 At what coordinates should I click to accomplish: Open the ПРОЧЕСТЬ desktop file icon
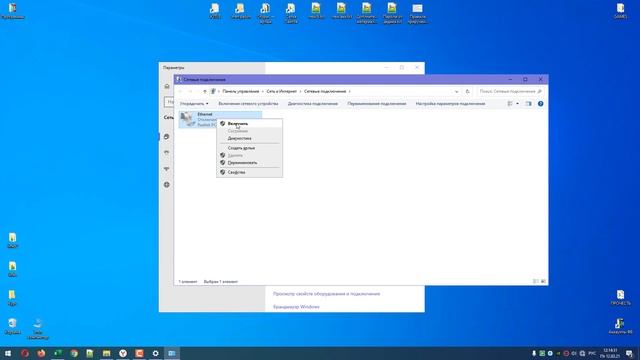click(620, 298)
